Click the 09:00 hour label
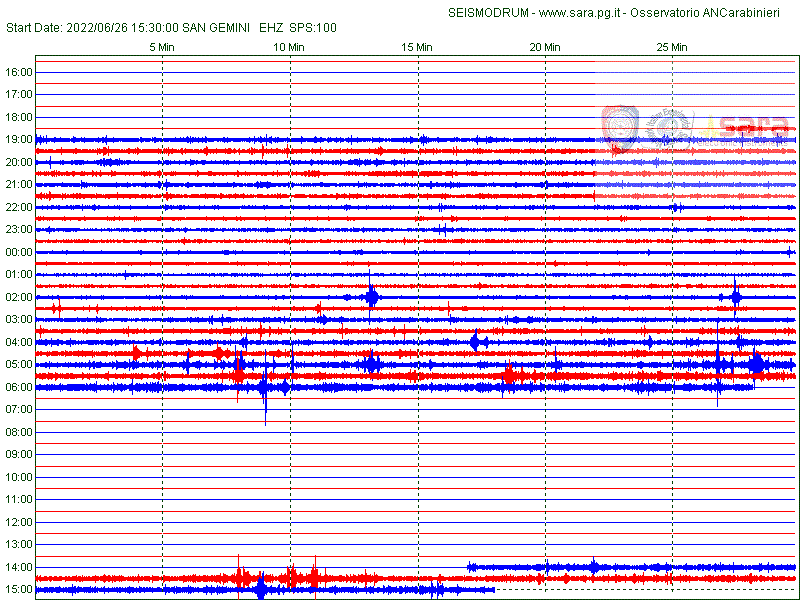800x600 pixels. [x=19, y=455]
